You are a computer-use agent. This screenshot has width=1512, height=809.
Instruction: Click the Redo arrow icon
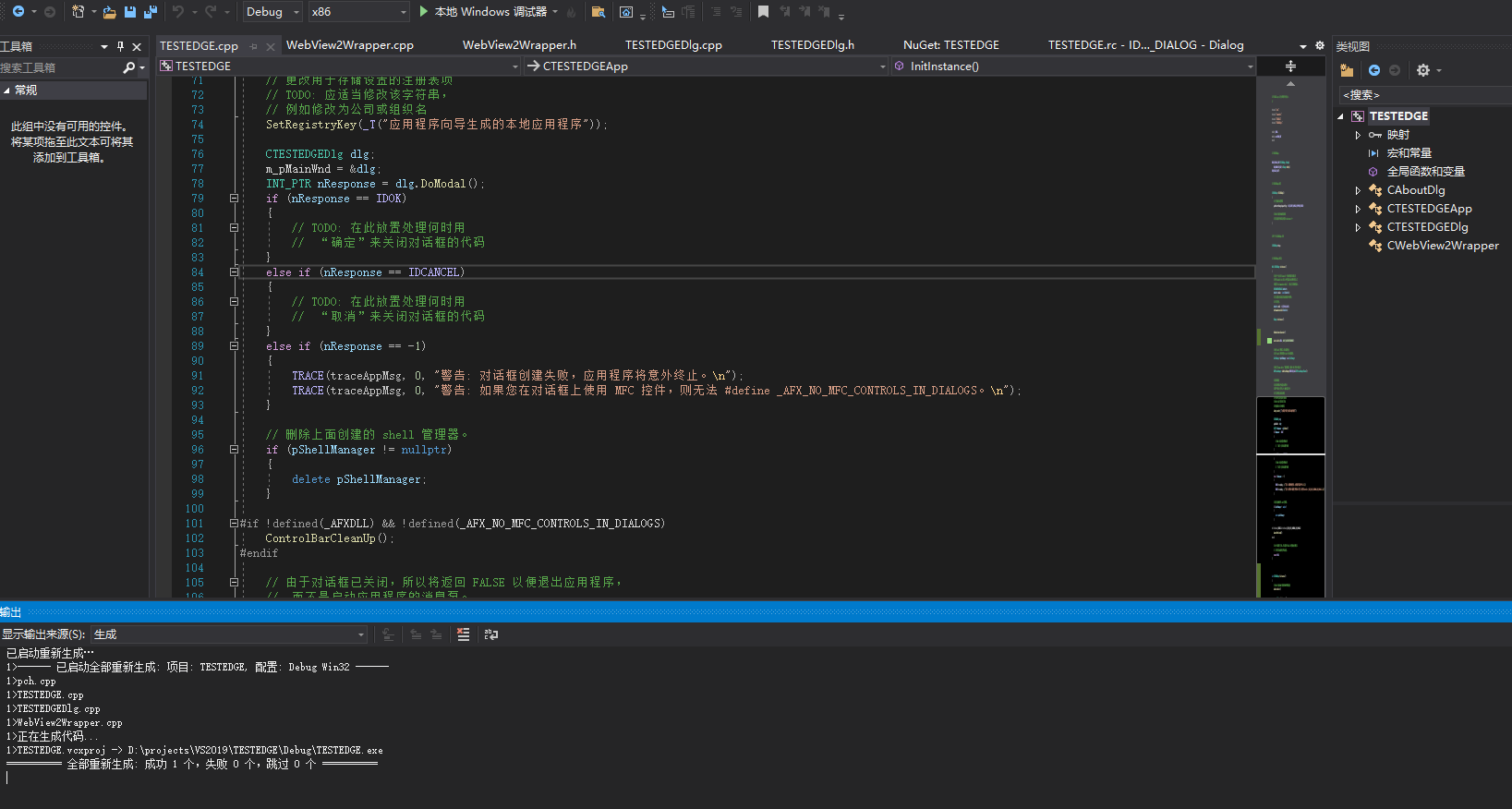[x=211, y=11]
